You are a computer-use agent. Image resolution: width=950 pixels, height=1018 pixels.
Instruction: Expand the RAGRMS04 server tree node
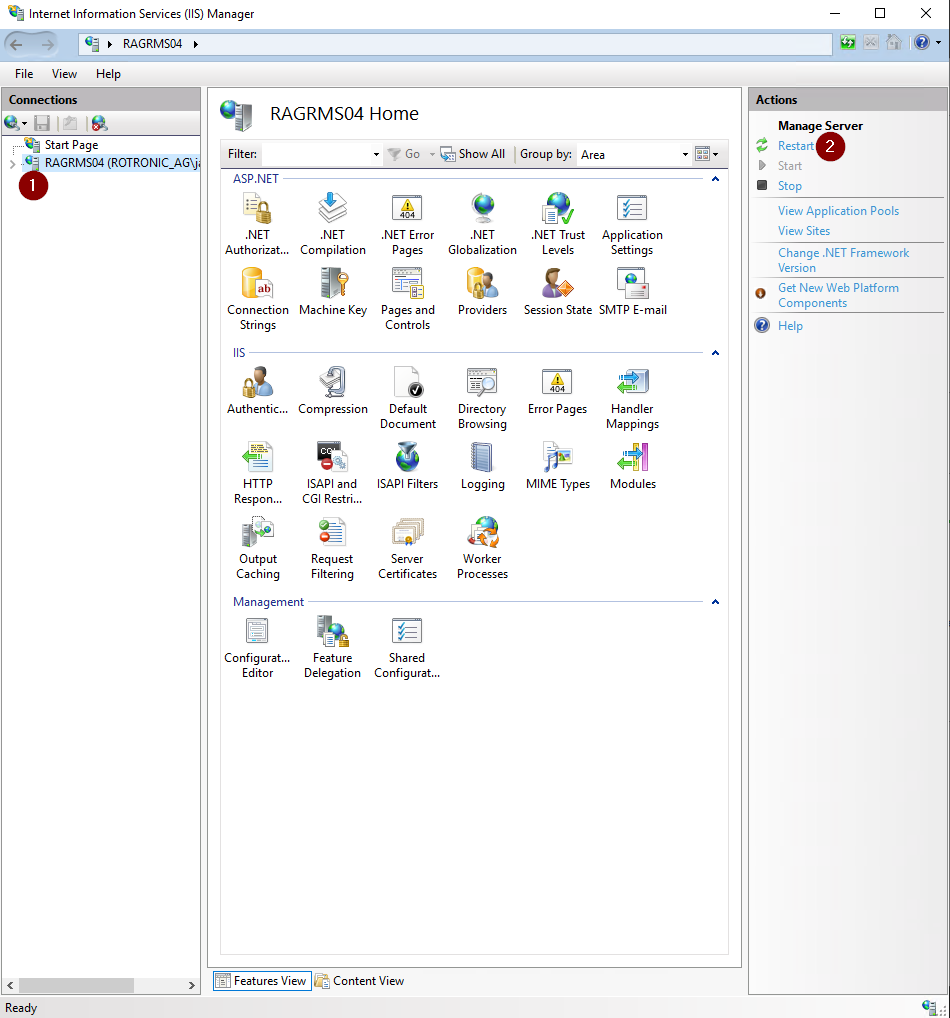[x=12, y=164]
